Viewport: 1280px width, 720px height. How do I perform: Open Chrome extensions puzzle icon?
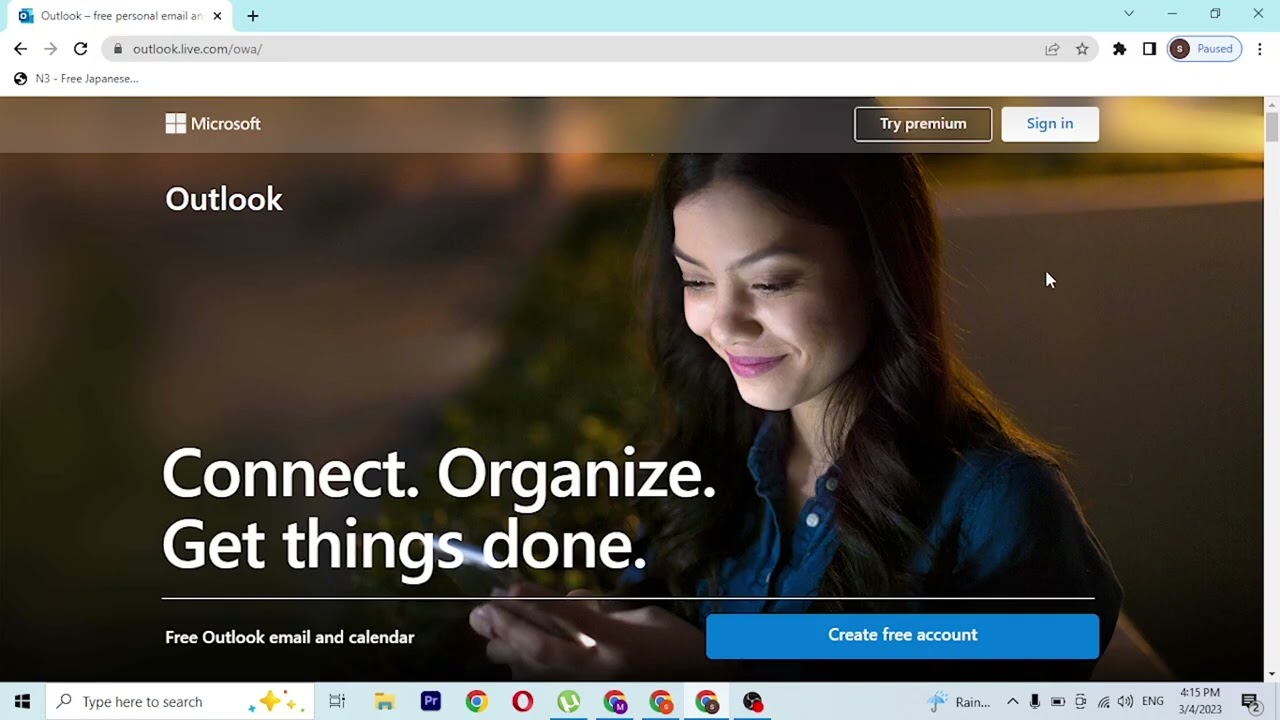pyautogui.click(x=1119, y=49)
